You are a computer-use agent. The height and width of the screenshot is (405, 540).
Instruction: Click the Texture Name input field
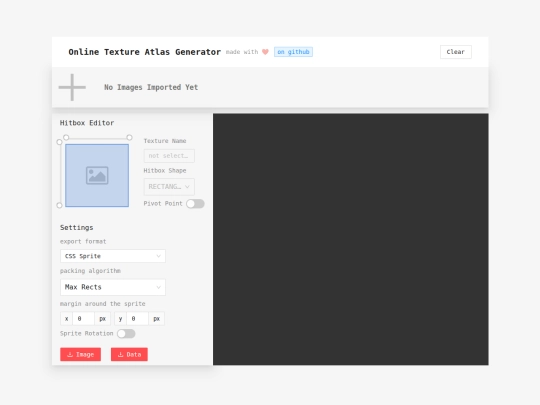click(169, 156)
